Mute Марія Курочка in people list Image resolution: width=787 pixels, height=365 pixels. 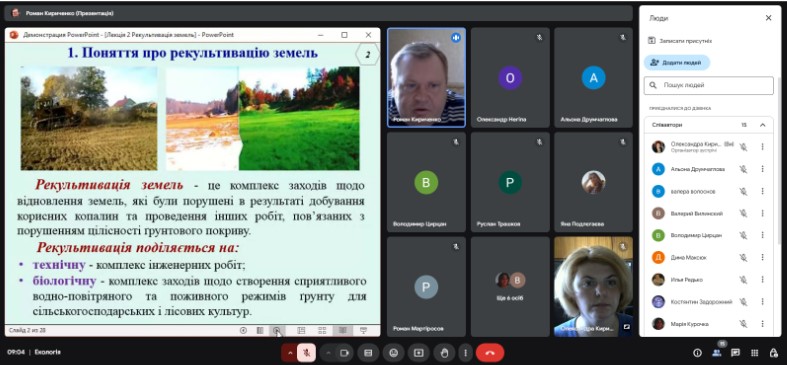tap(743, 324)
